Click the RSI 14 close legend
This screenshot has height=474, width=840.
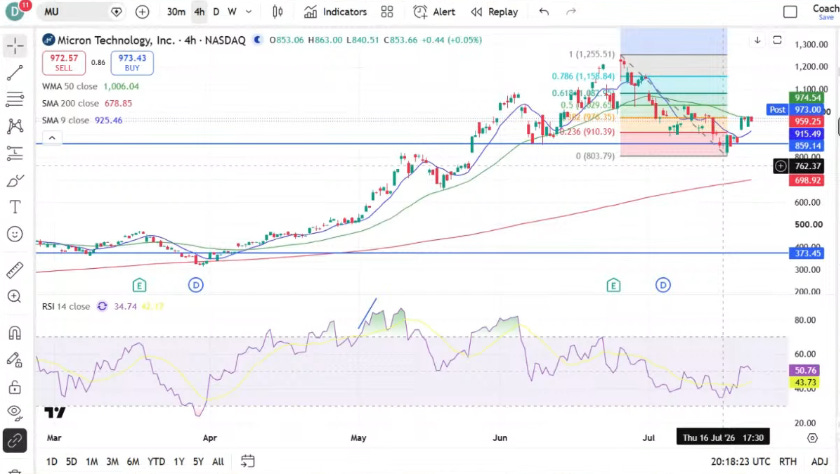click(x=66, y=306)
